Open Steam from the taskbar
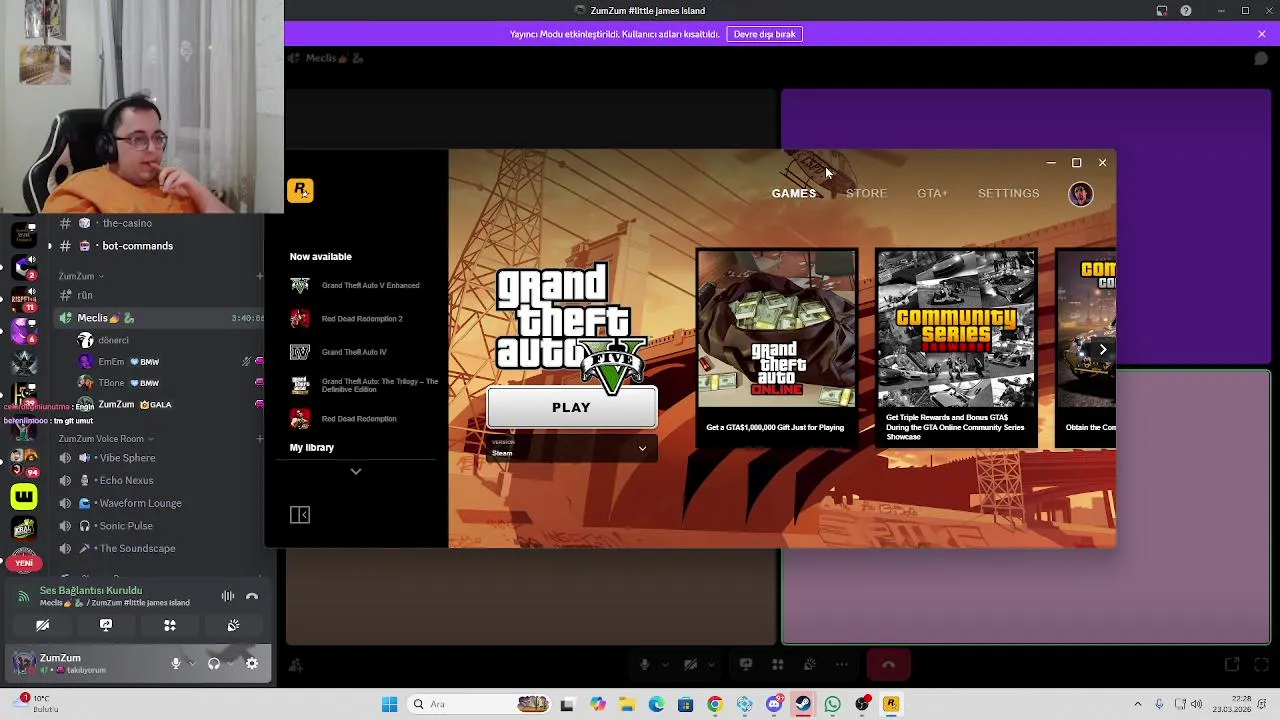The image size is (1280, 720). [803, 705]
